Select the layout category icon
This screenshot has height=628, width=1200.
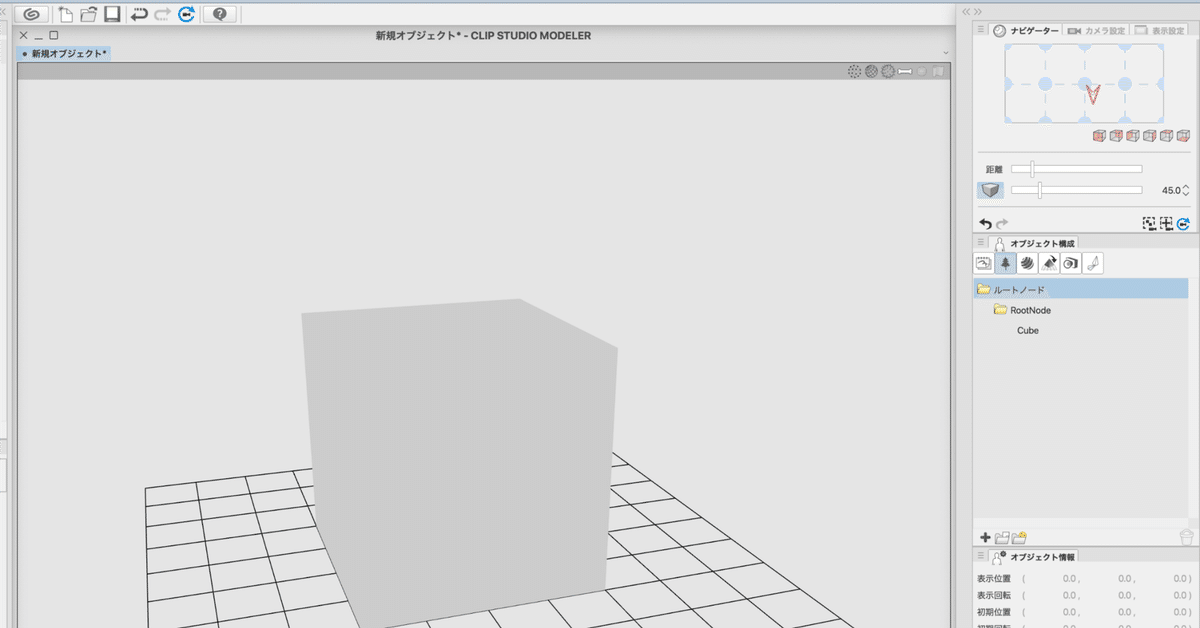pos(1049,263)
